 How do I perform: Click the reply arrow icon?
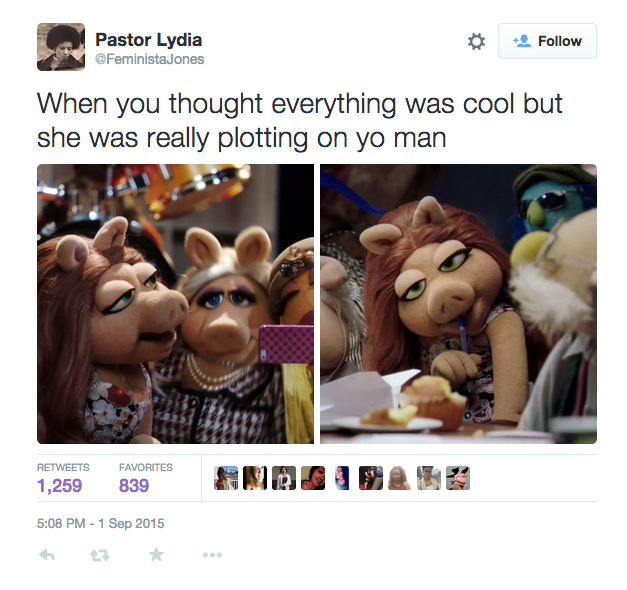47,555
